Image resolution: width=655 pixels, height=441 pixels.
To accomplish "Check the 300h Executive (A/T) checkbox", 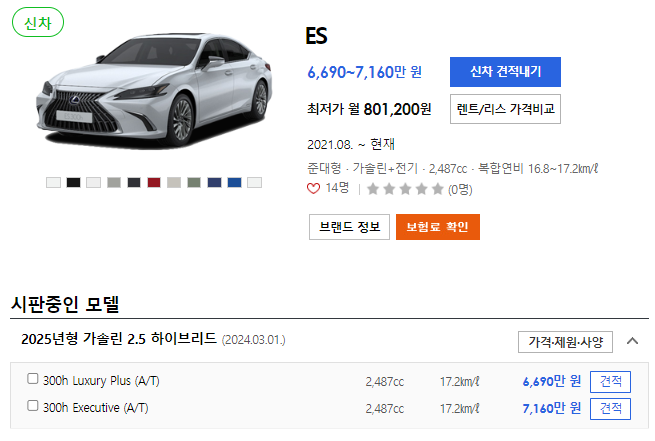I will tap(33, 406).
